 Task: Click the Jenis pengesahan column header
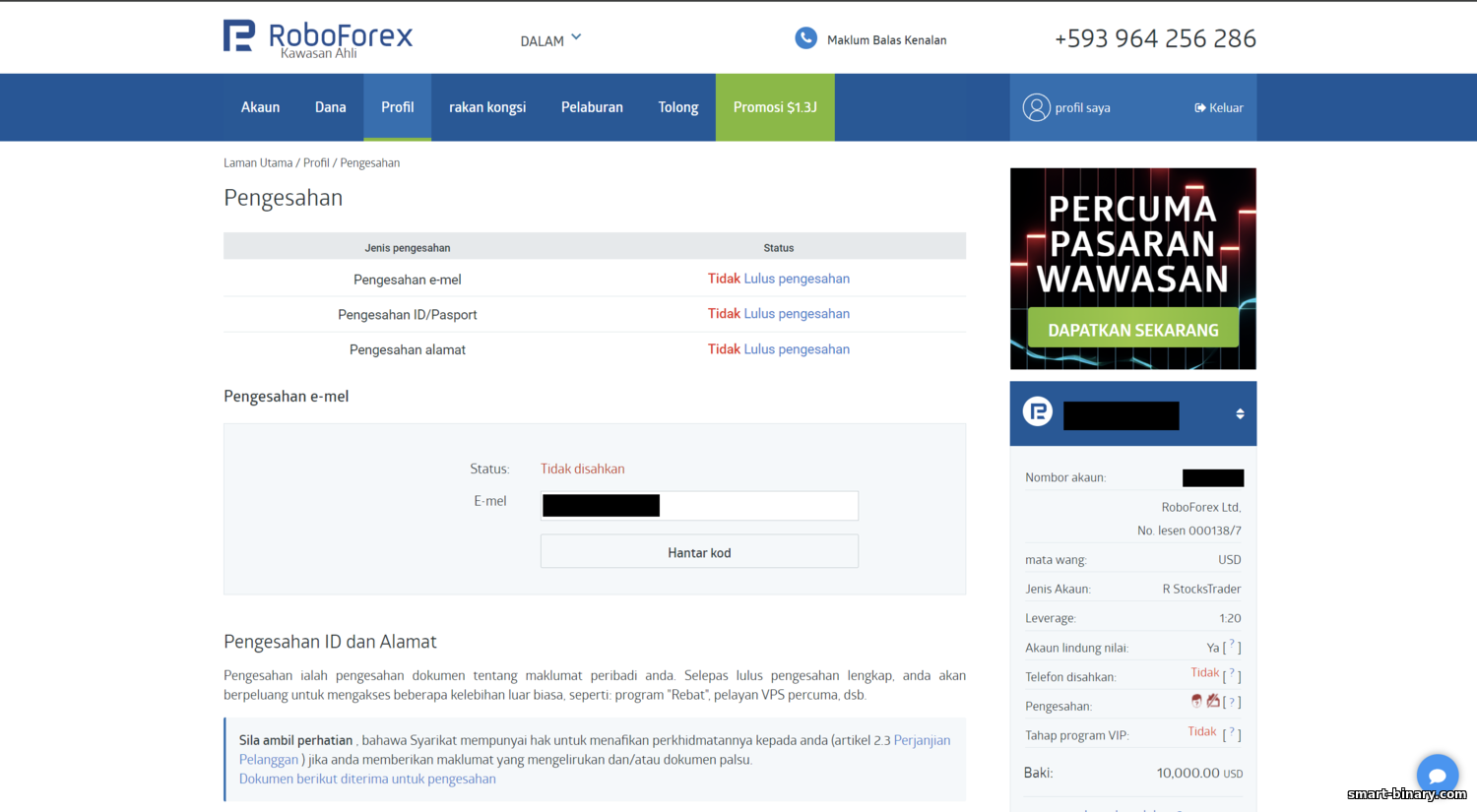tap(408, 248)
